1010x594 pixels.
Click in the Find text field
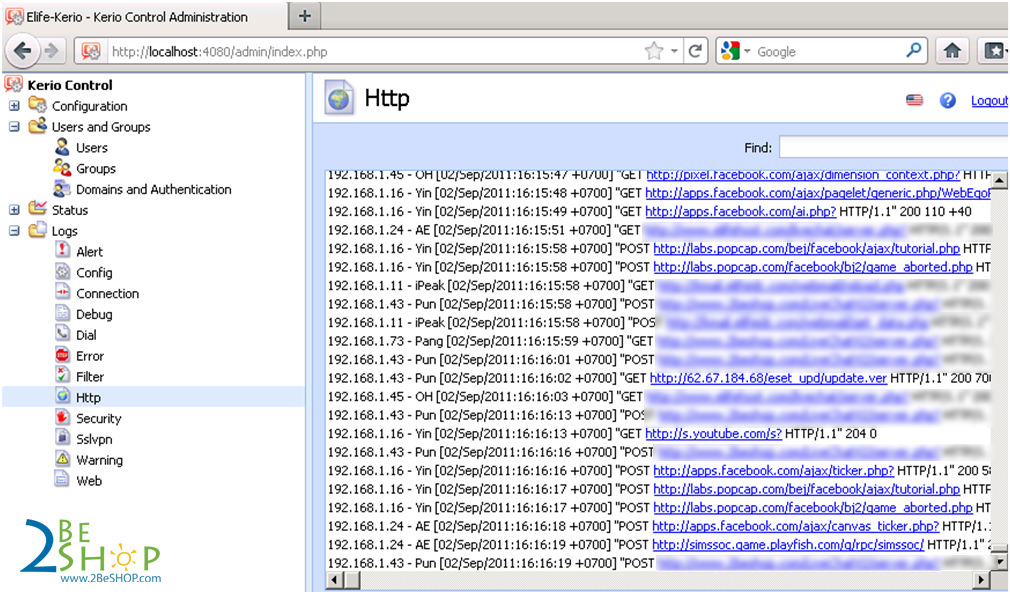[x=894, y=147]
